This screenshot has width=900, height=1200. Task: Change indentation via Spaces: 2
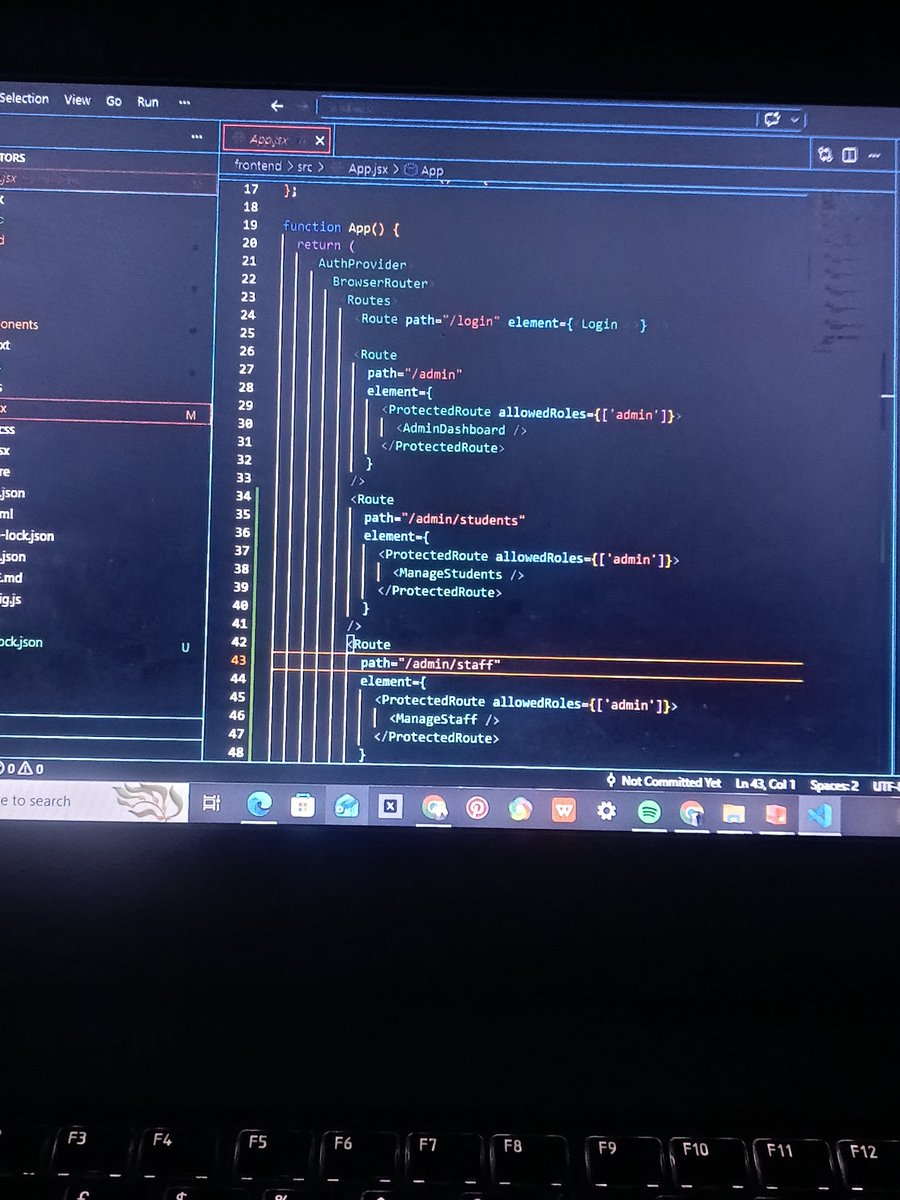pos(834,786)
